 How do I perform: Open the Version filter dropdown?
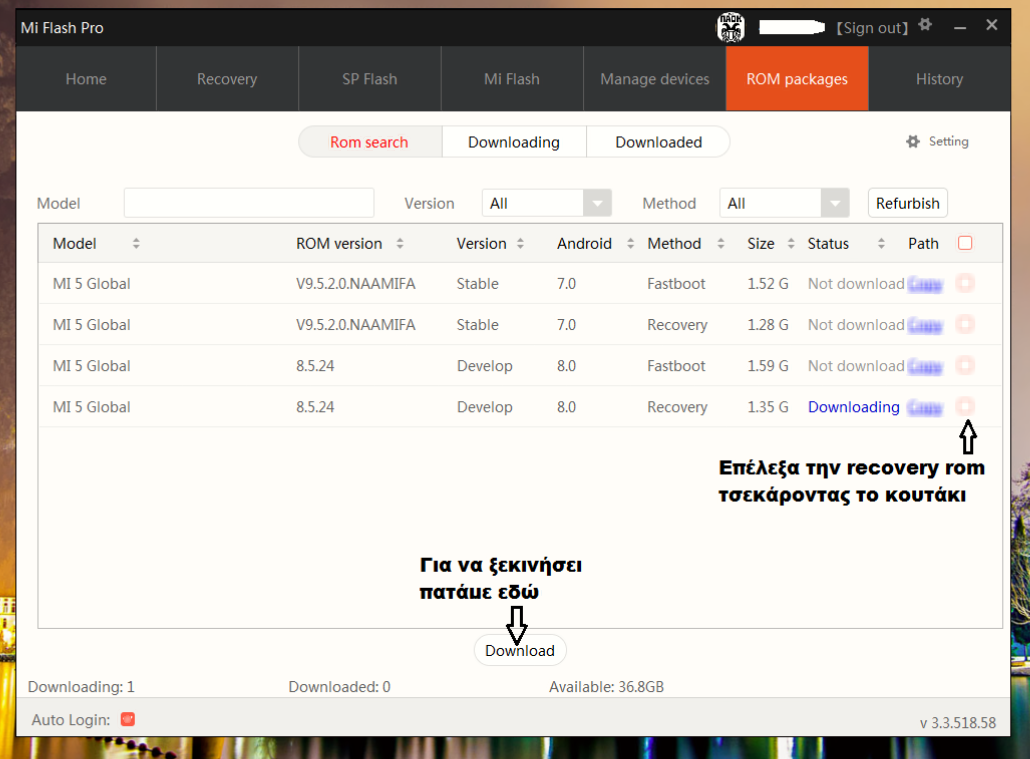click(x=597, y=203)
